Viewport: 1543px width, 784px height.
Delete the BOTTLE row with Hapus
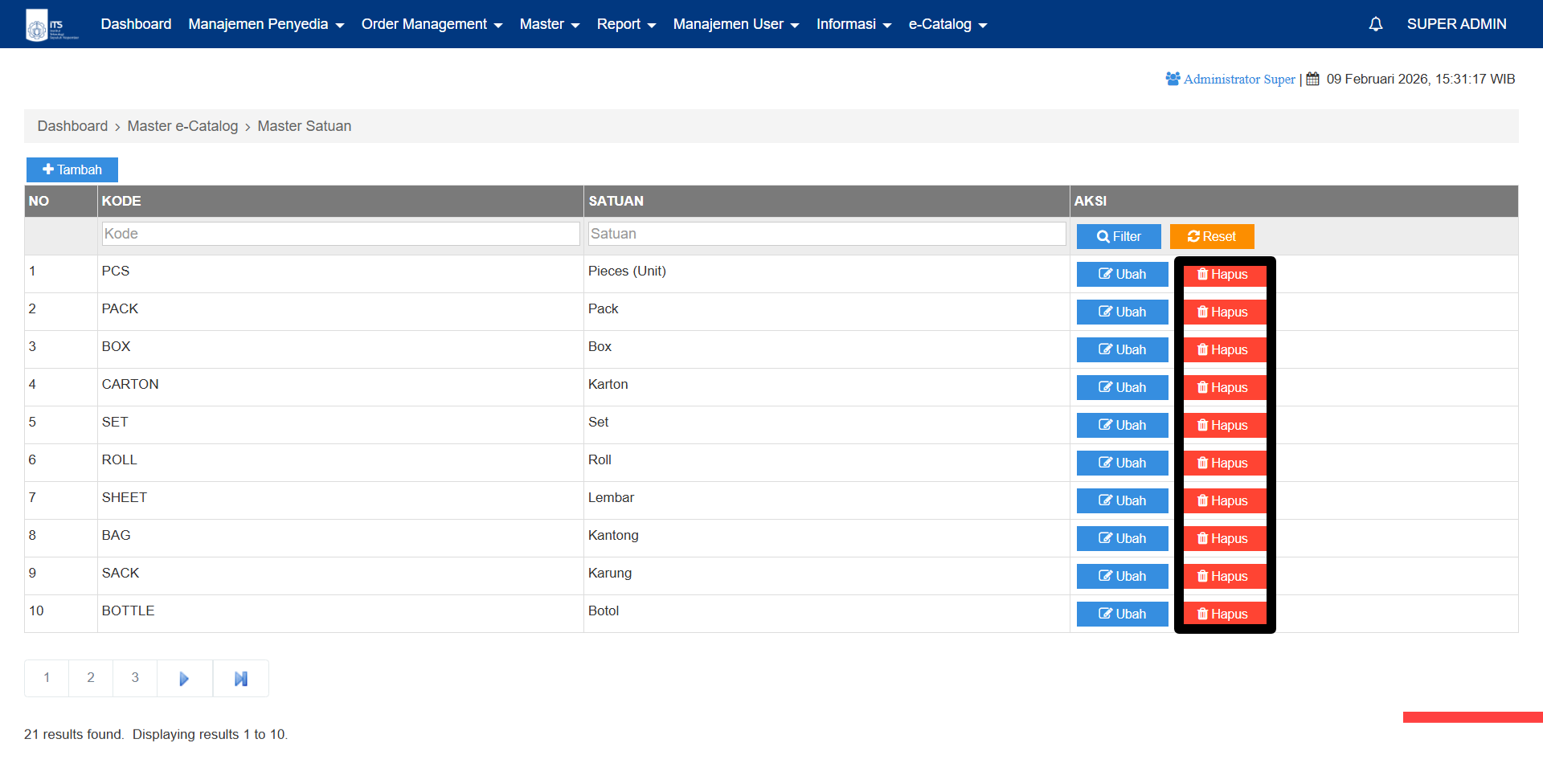click(1224, 615)
